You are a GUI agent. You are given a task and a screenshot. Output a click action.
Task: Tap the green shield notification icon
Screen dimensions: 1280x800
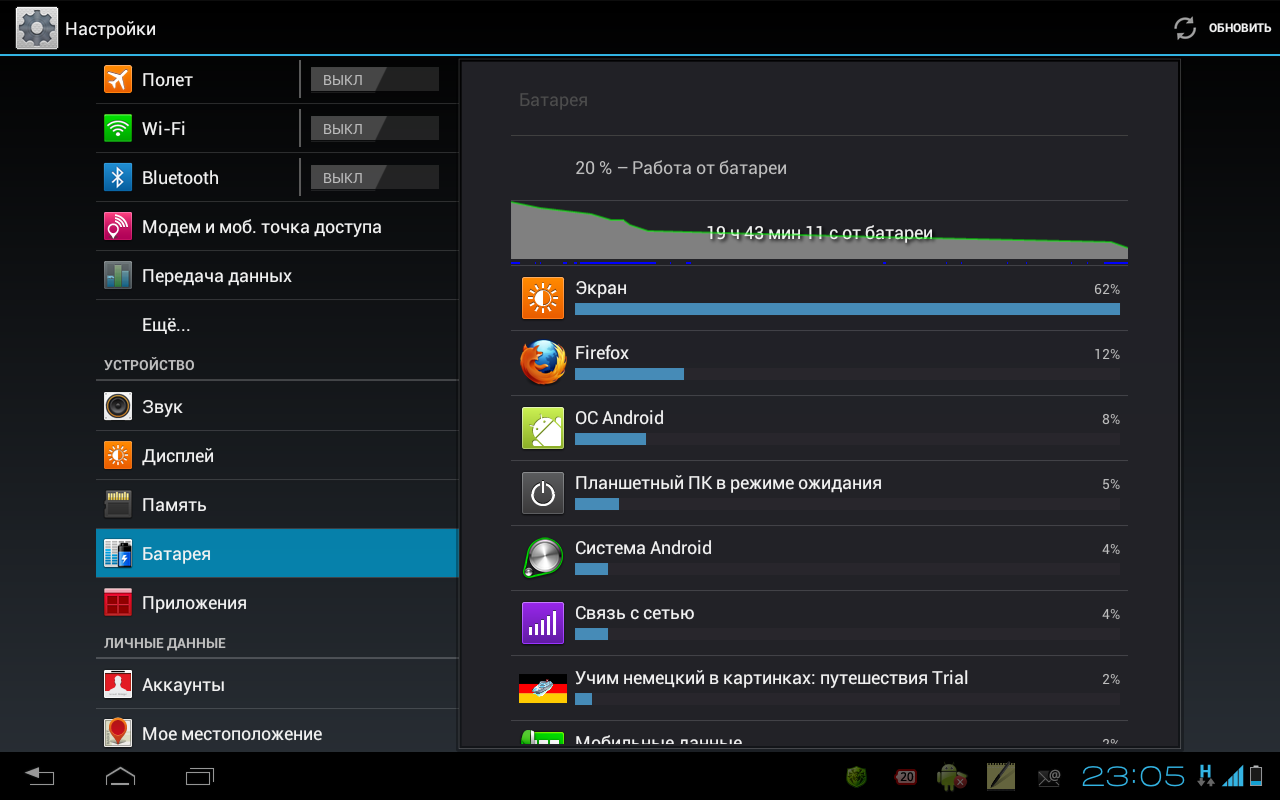tap(856, 776)
